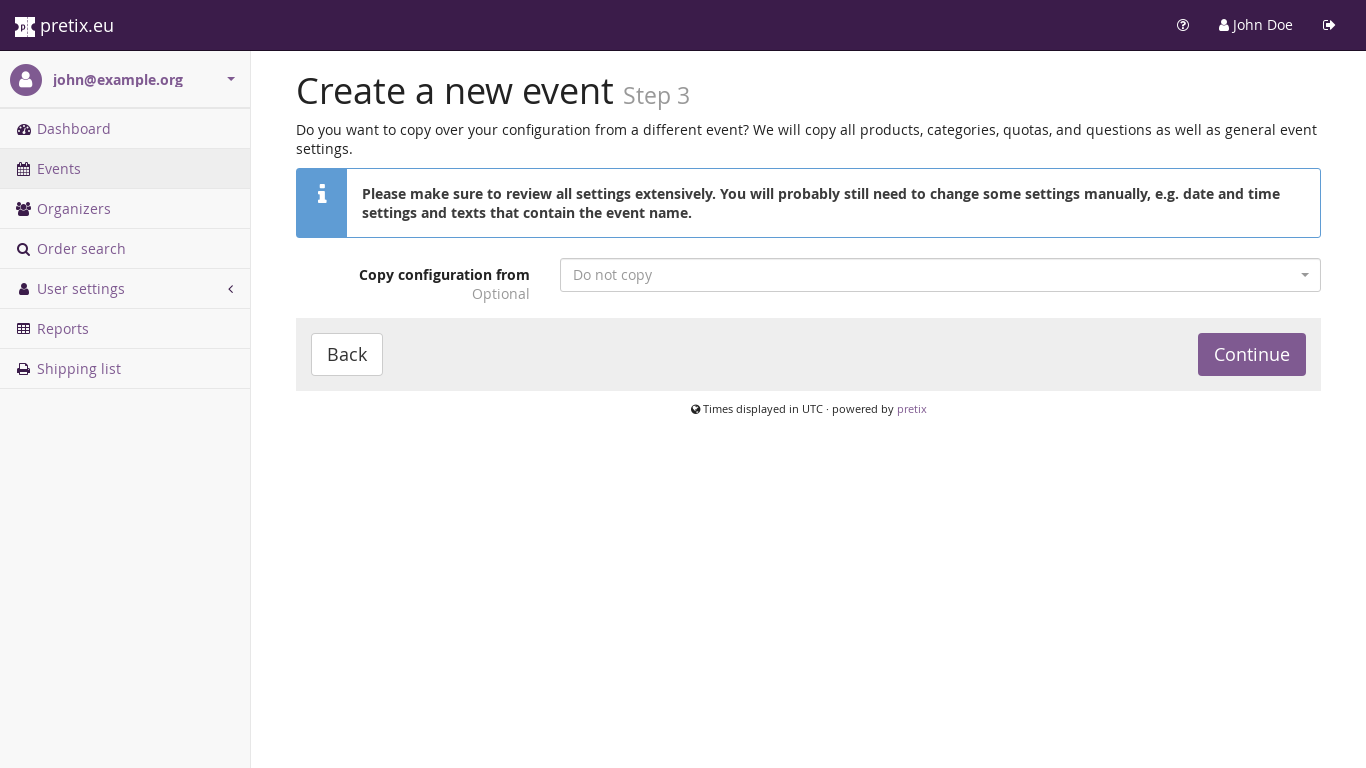The height and width of the screenshot is (768, 1366).
Task: Click the Shipping list printer icon
Action: point(24,369)
